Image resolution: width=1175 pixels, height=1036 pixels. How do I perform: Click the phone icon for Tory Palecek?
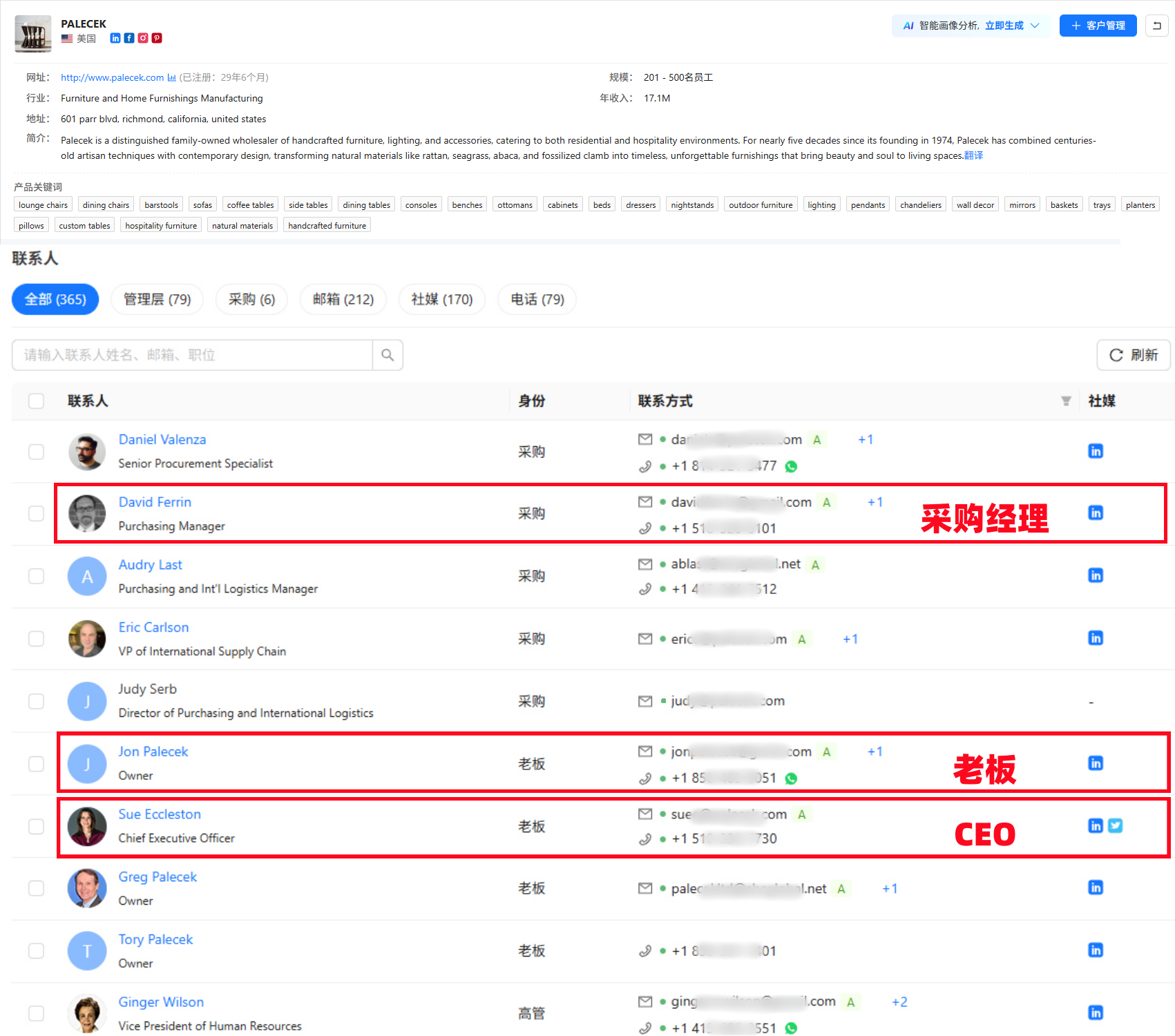point(645,951)
